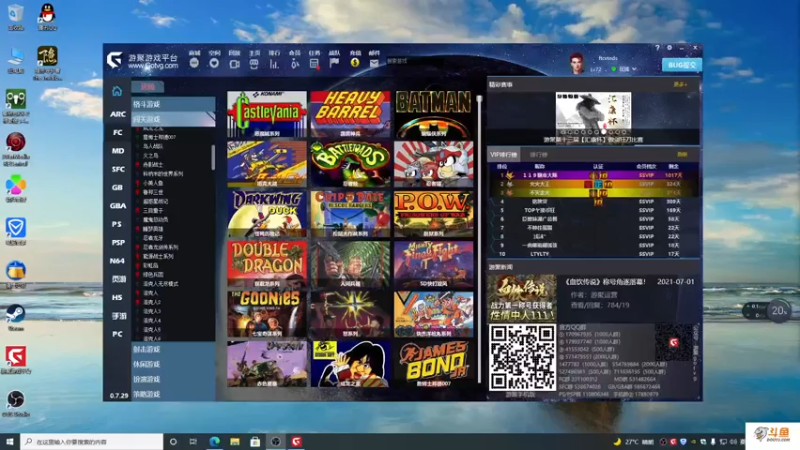The width and height of the screenshot is (800, 450).
Task: Open the OBS Studio desktop icon
Action: [x=16, y=403]
